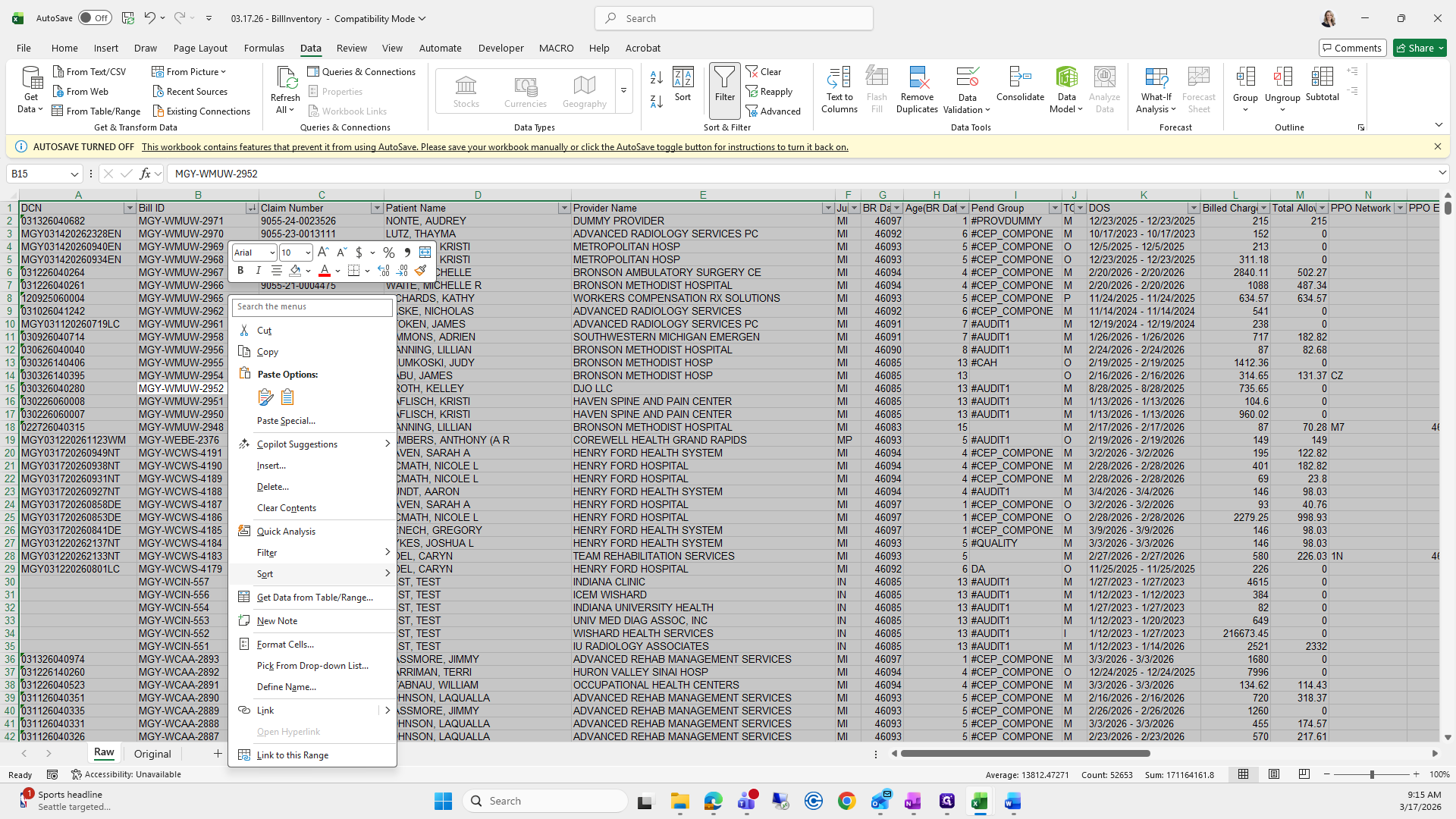Expand the Name Box dropdown

[74, 174]
